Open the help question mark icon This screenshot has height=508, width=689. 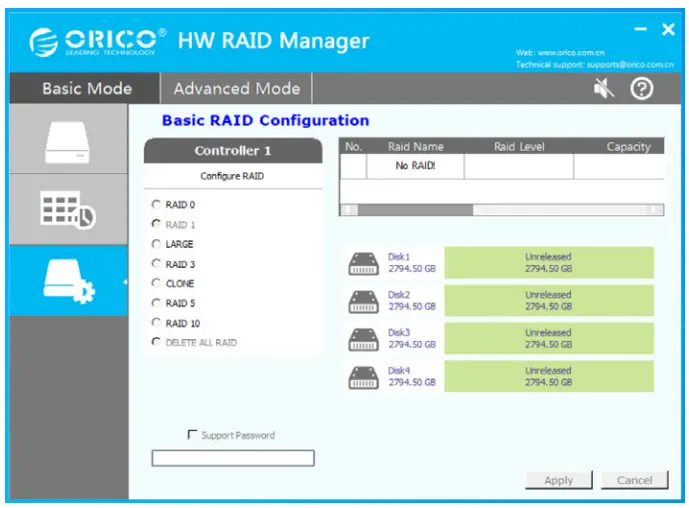[x=642, y=88]
